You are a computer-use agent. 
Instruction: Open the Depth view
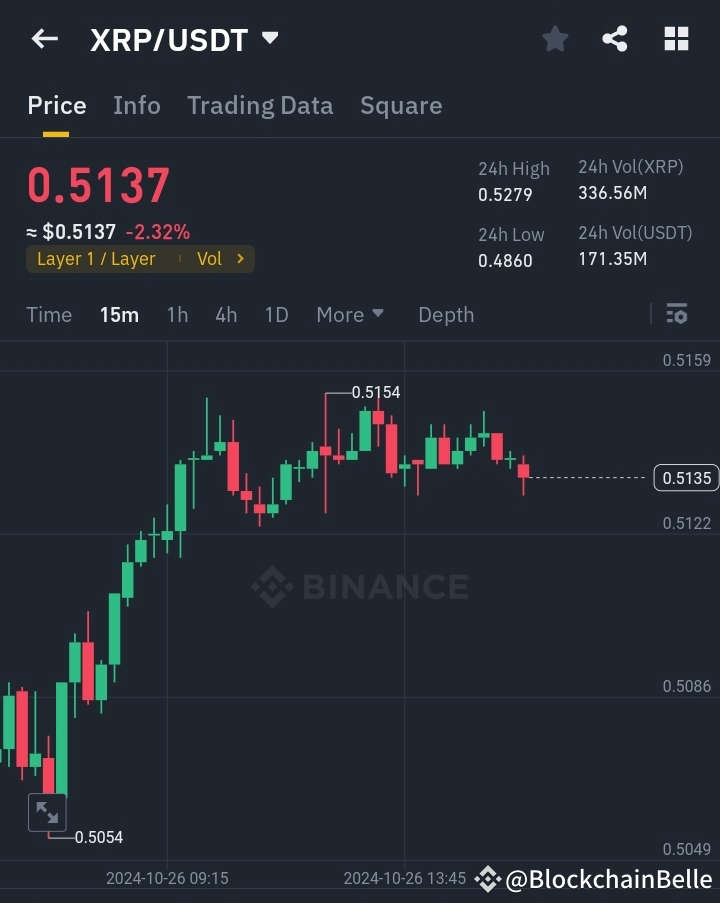[446, 314]
